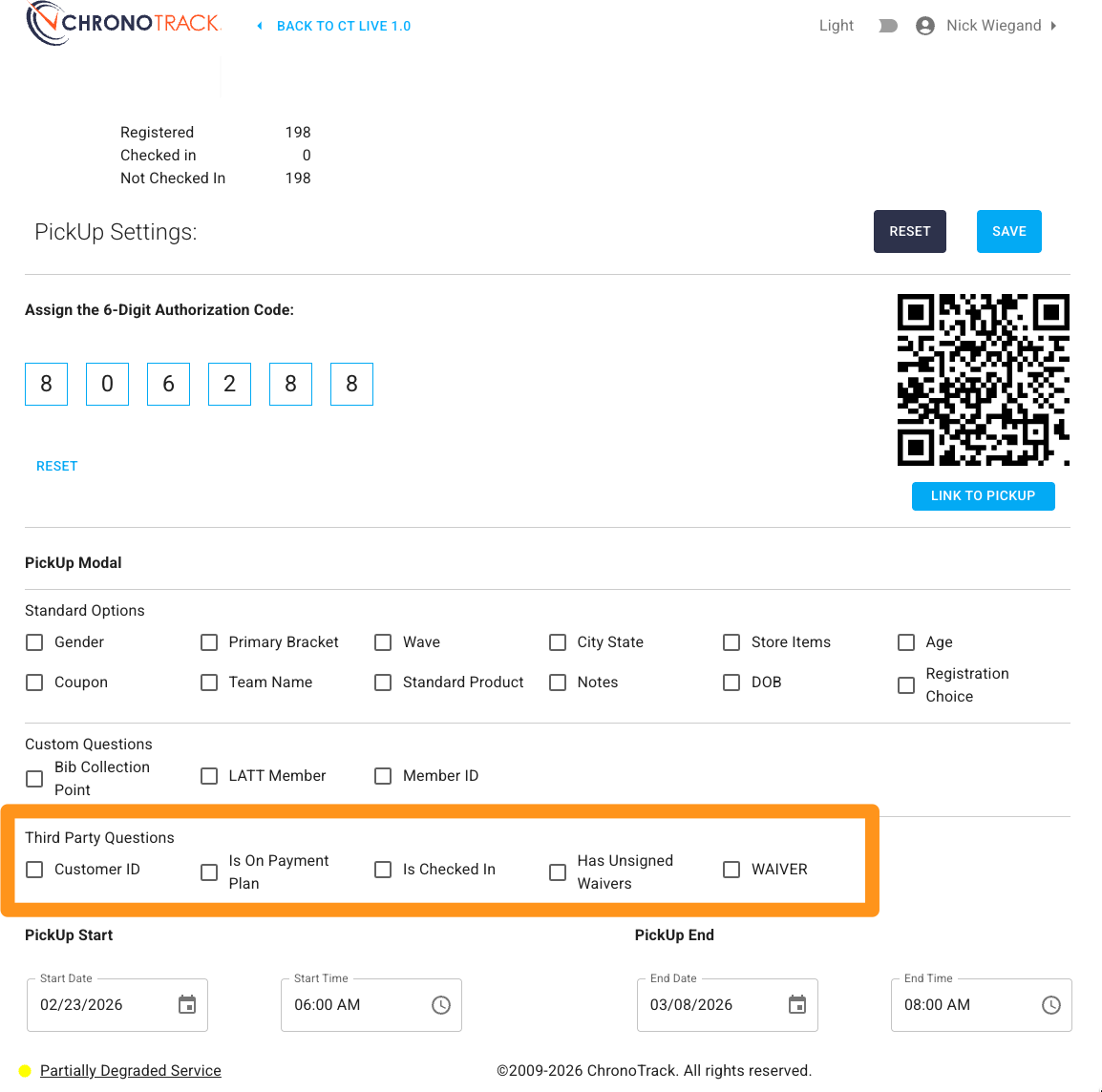The image size is (1102, 1092).
Task: Toggle the Light theme switch
Action: pos(887,26)
